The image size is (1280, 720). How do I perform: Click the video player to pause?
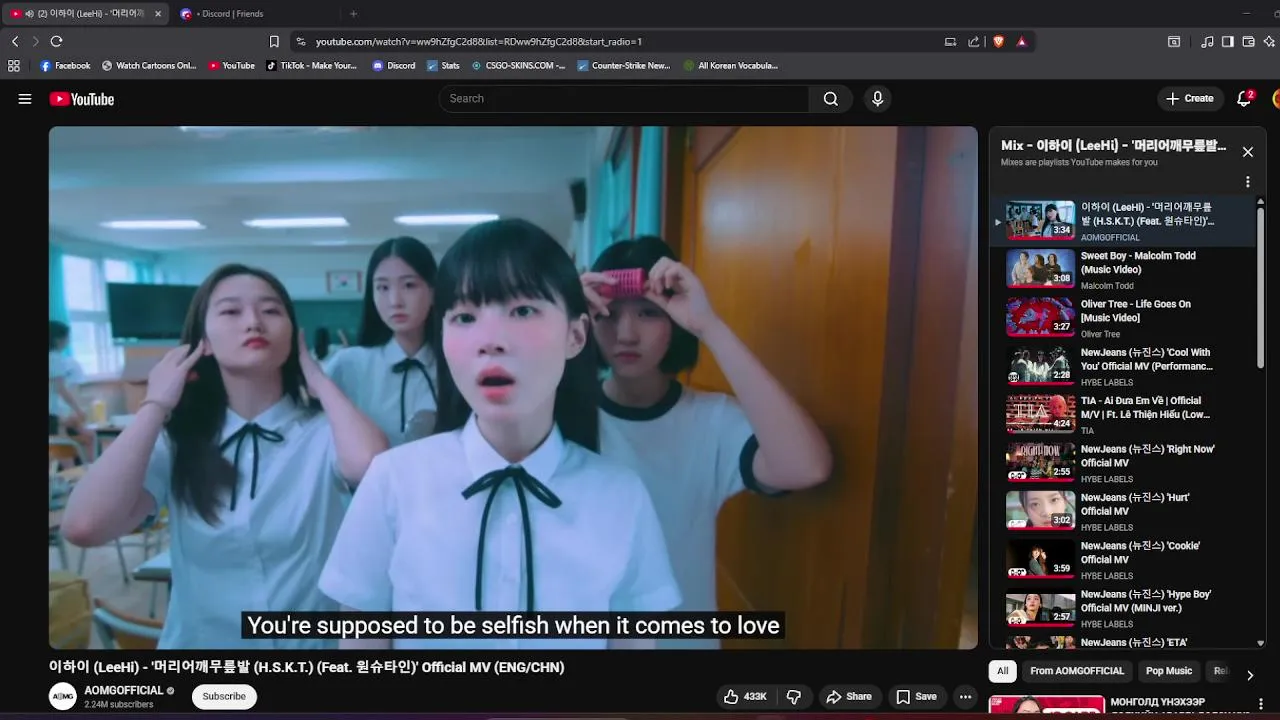(x=513, y=387)
